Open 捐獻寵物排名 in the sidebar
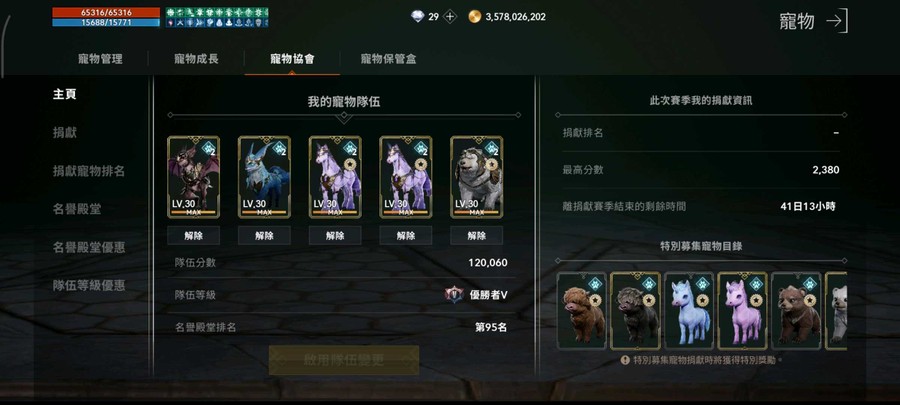The width and height of the screenshot is (900, 405). tap(89, 171)
